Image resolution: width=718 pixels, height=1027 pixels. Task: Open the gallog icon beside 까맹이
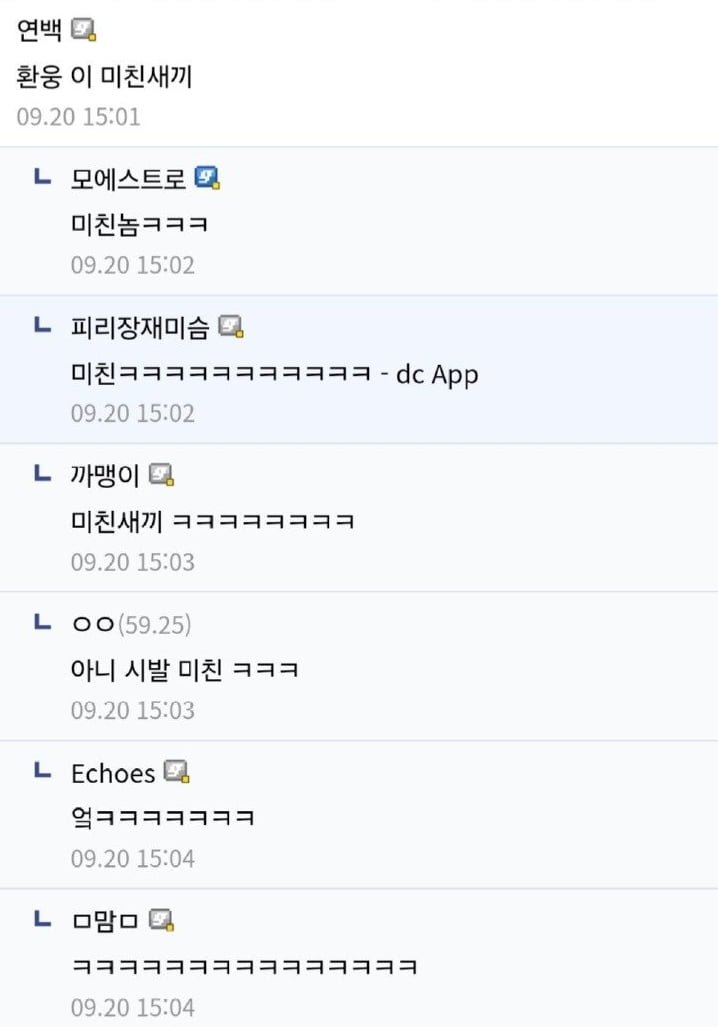161,475
